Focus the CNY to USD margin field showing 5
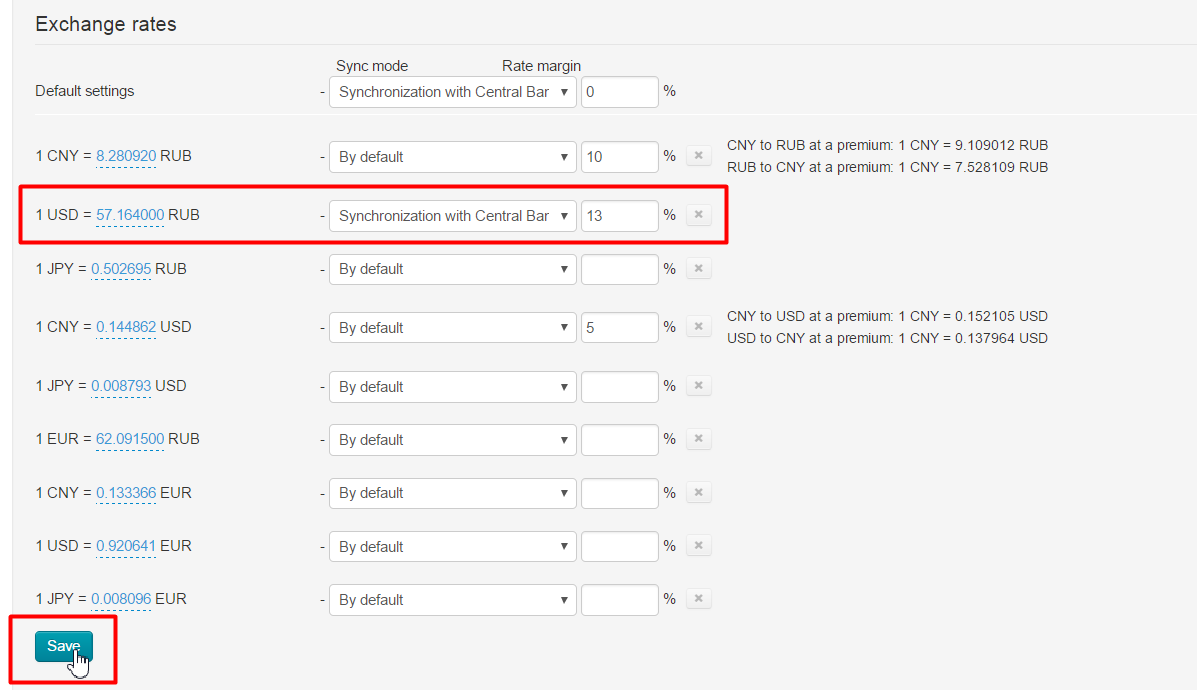 [x=620, y=327]
